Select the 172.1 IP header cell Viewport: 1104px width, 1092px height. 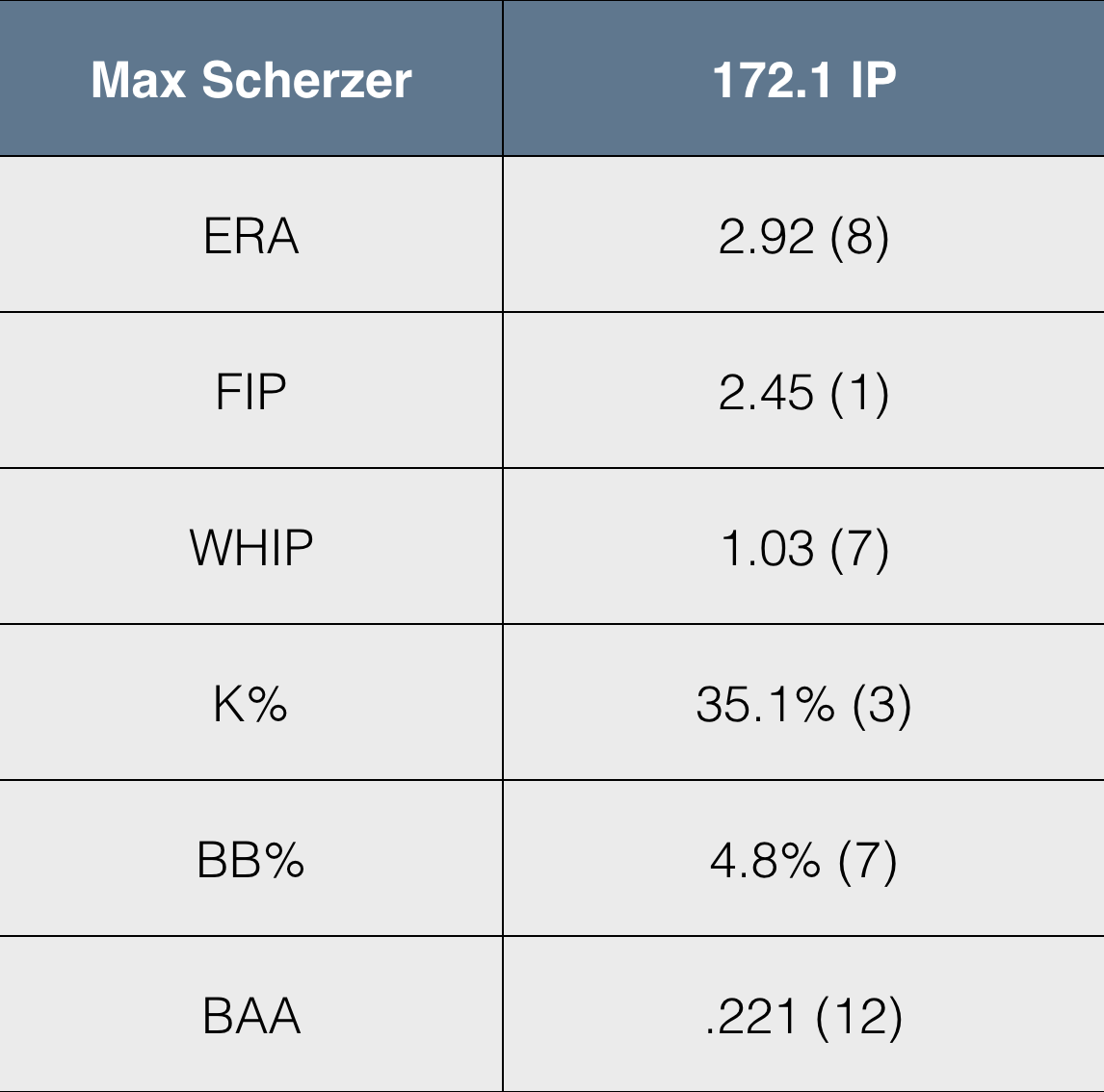click(x=803, y=80)
